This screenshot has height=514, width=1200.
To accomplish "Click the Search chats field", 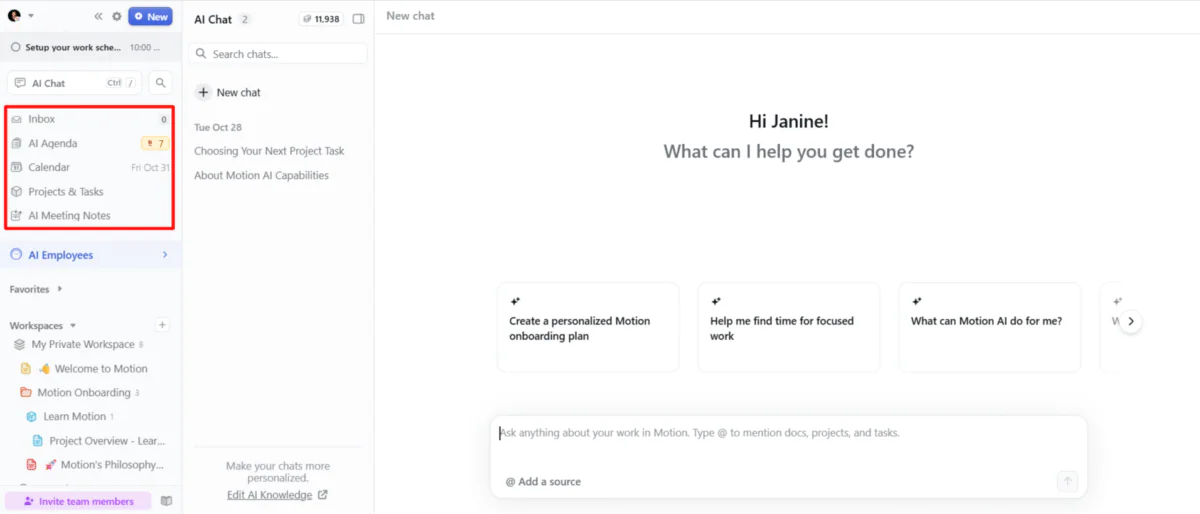I will point(278,54).
